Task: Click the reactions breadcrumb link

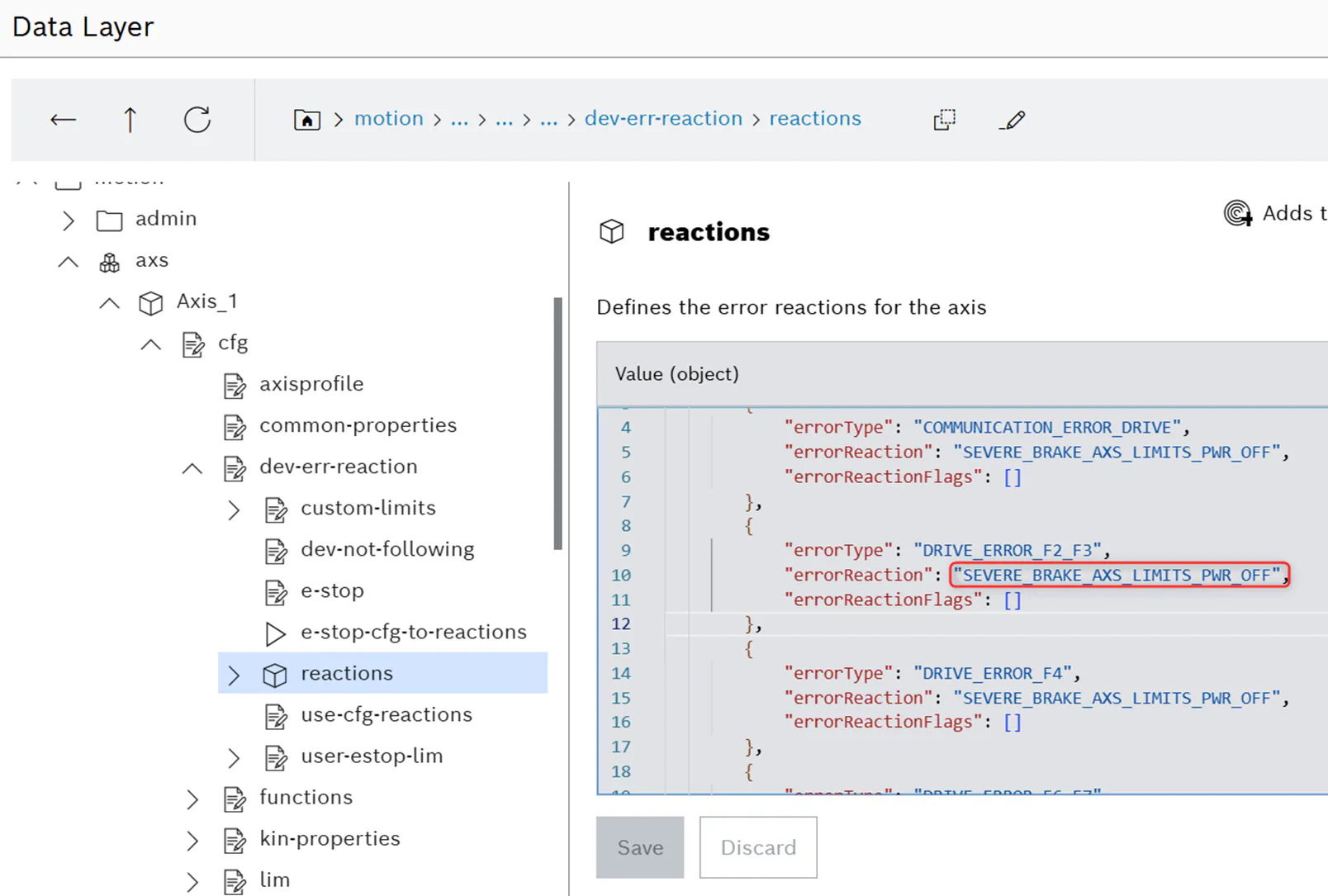Action: coord(815,119)
